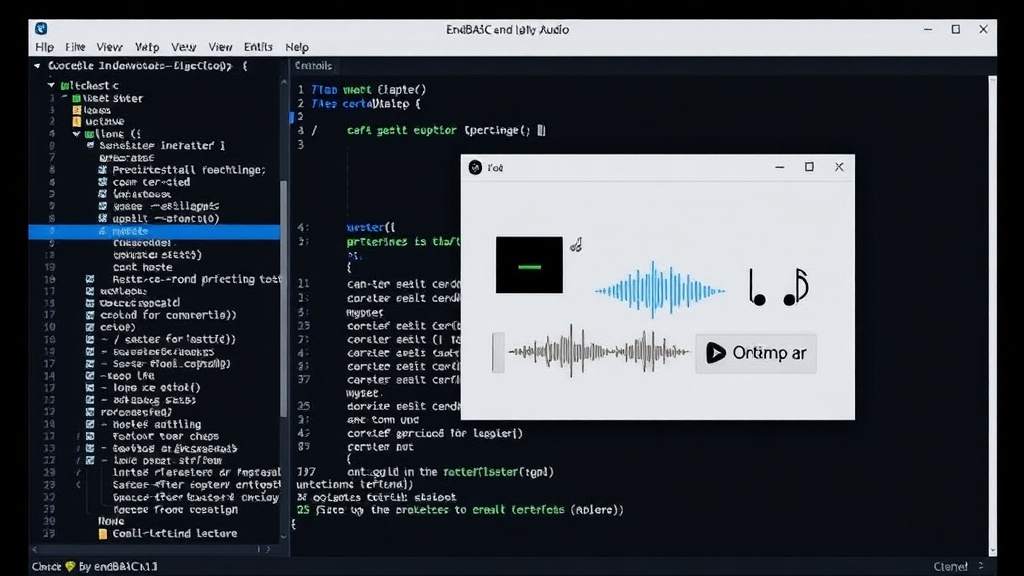
Task: Click the green heart icon in the status bar
Action: 70,566
